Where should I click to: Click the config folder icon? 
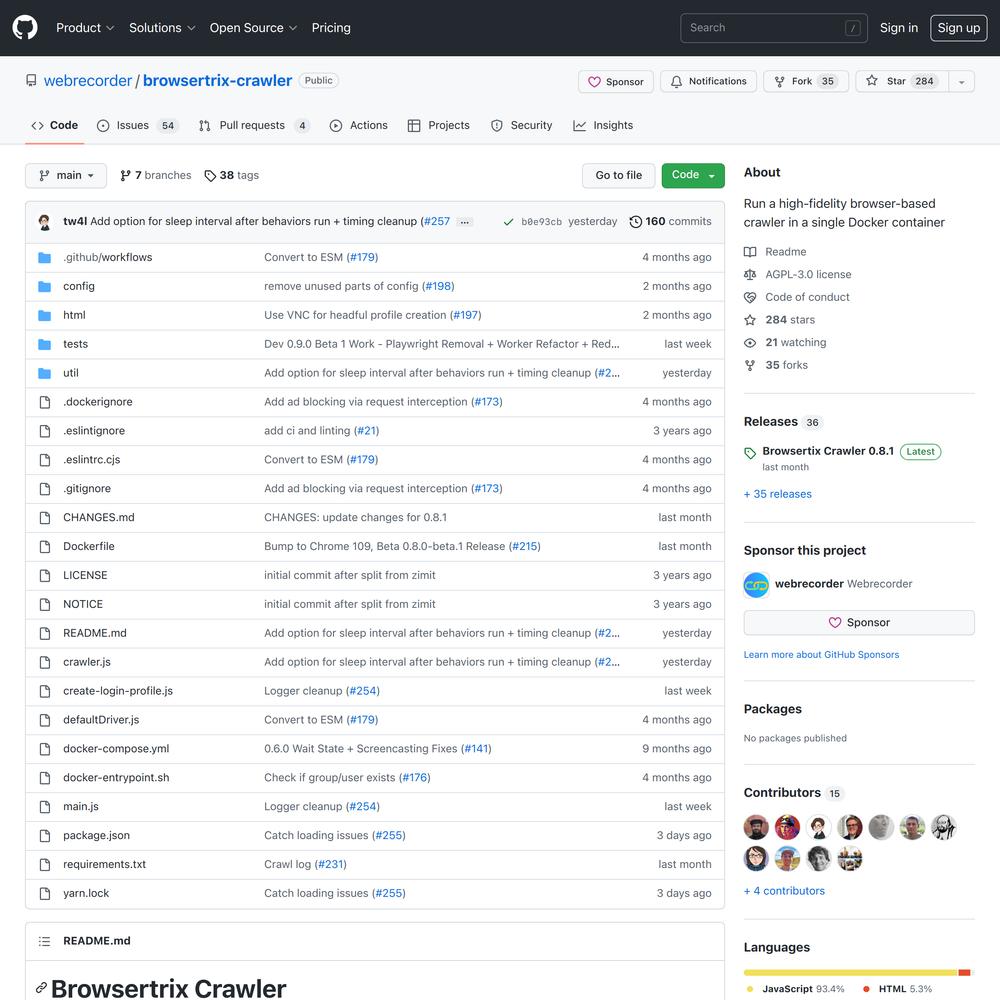45,286
